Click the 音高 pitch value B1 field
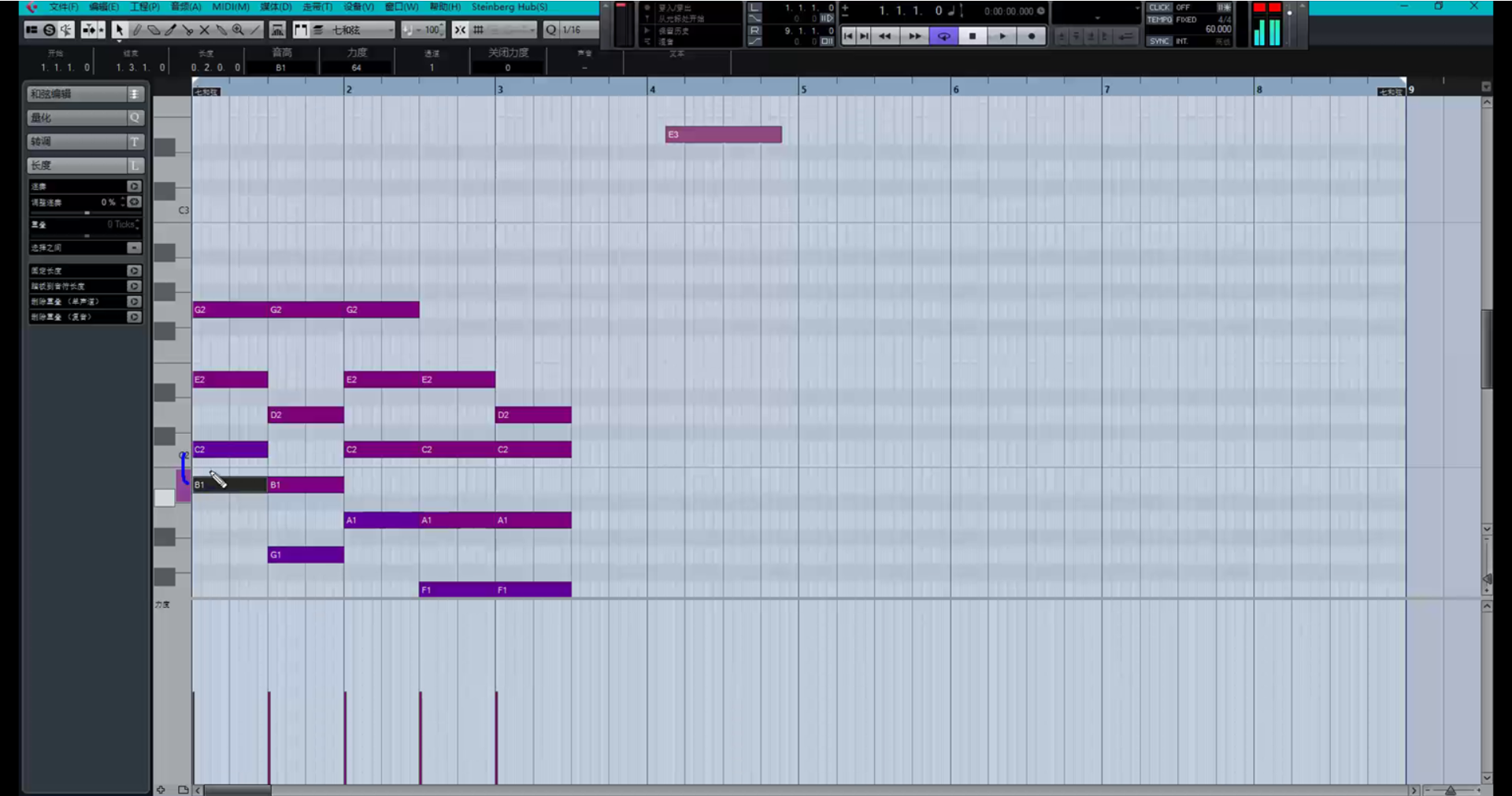Screen dimensions: 1512x796 coord(281,68)
